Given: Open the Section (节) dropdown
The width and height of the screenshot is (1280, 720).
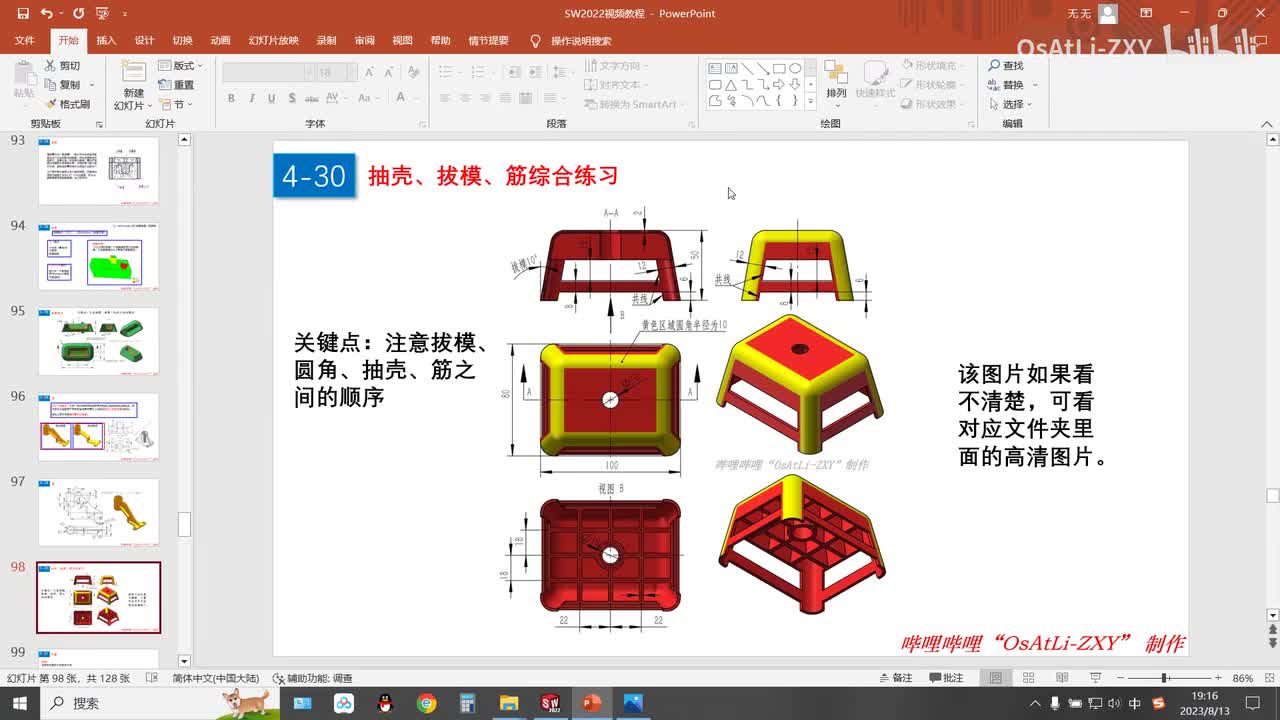Looking at the screenshot, I should pyautogui.click(x=176, y=104).
